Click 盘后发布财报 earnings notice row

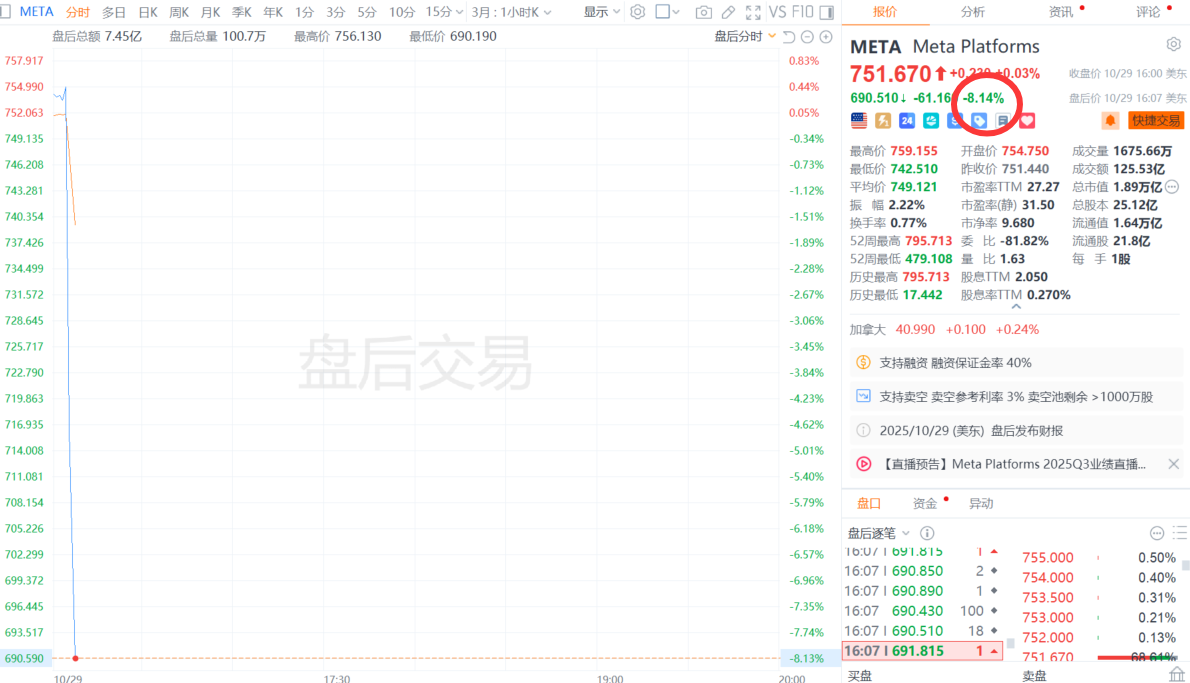1015,430
